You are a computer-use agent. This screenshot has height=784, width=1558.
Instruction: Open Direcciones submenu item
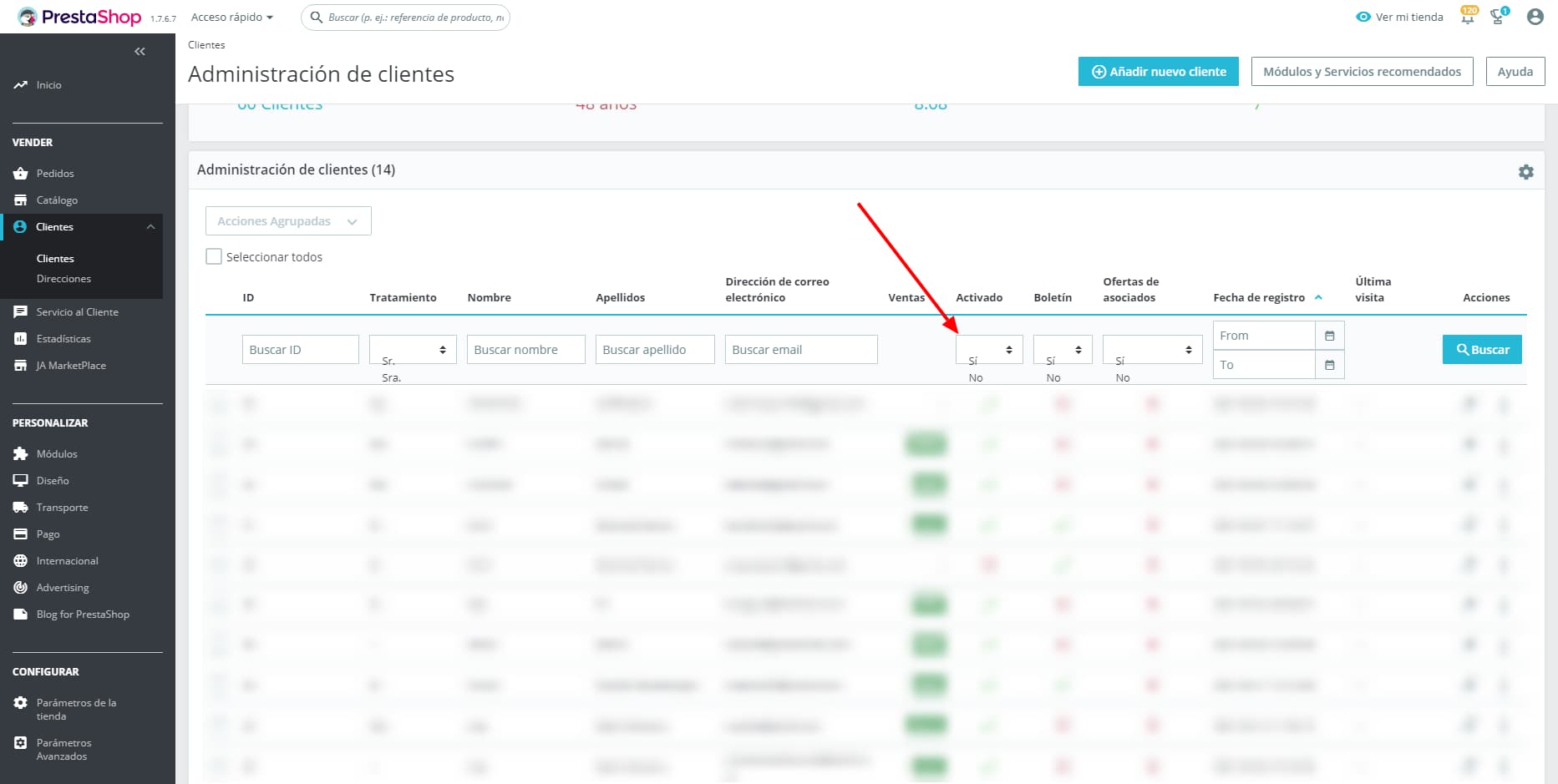63,279
